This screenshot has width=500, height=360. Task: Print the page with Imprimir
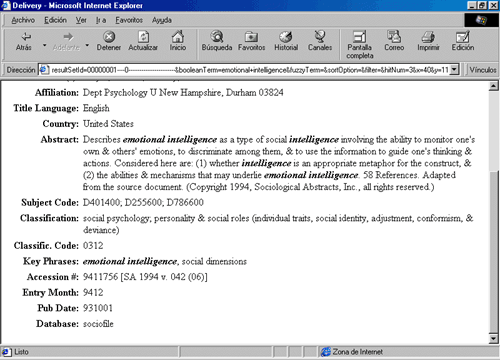click(428, 41)
